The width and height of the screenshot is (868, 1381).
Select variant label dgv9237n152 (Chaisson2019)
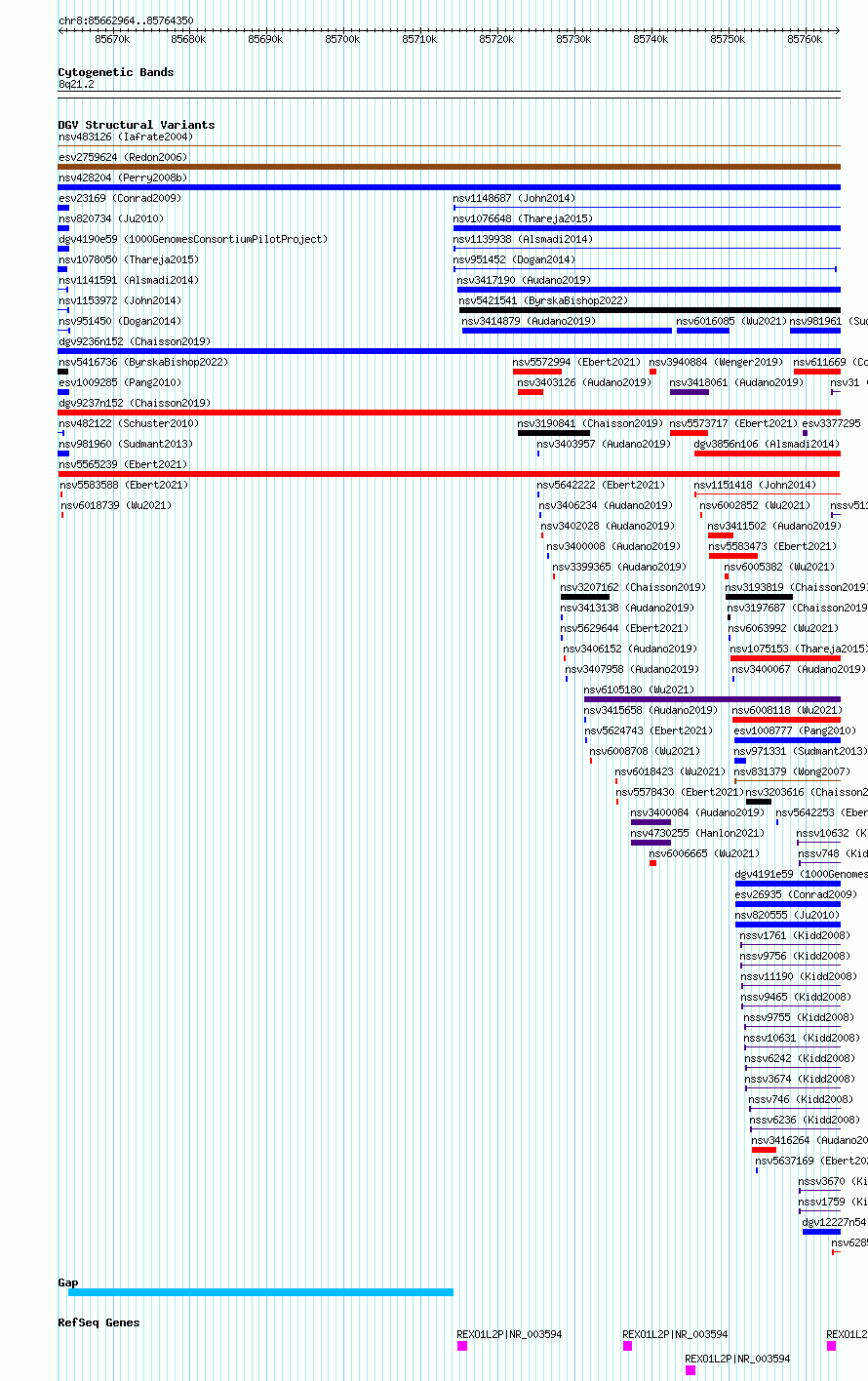coord(135,403)
